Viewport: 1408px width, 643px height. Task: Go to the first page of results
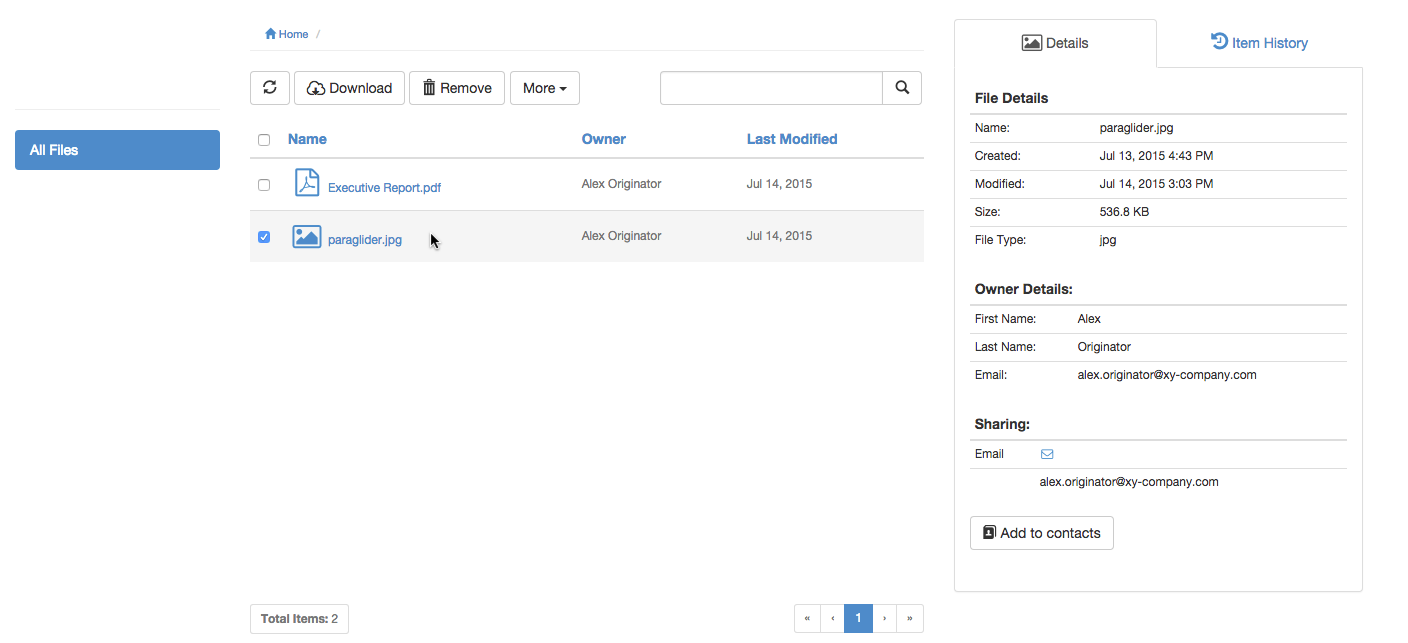(807, 619)
